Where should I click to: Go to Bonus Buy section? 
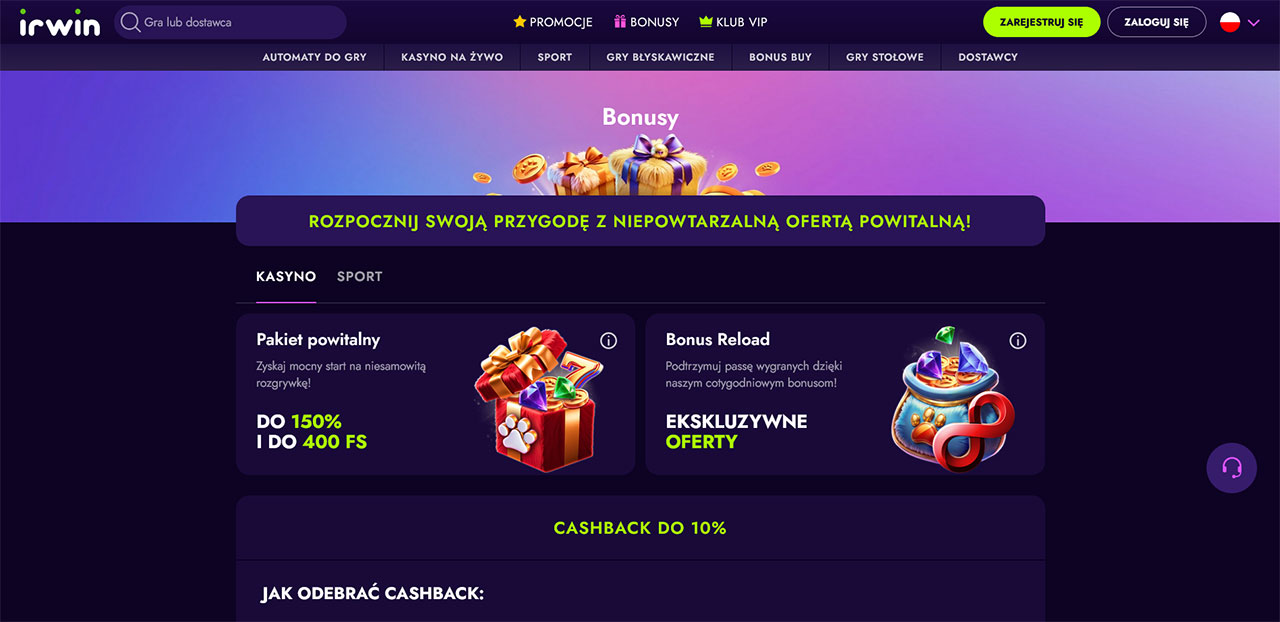(x=780, y=57)
